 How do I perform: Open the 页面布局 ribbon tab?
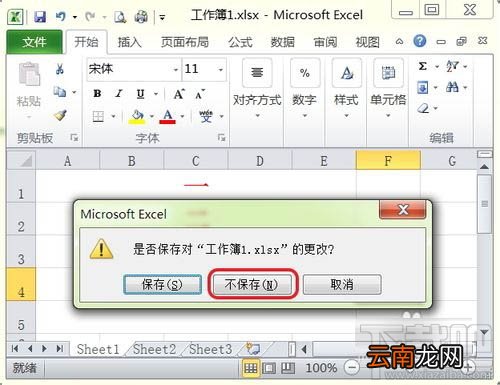pyautogui.click(x=185, y=42)
